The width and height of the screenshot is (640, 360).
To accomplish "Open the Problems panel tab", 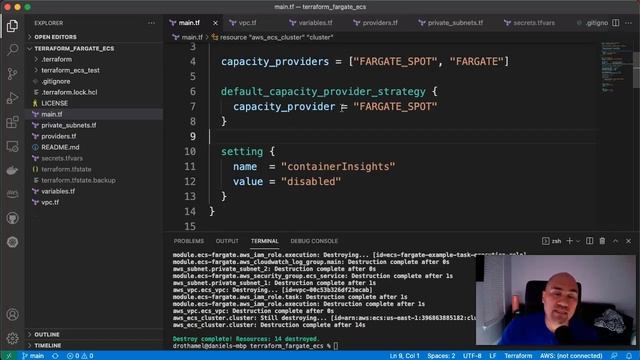I will (x=189, y=241).
